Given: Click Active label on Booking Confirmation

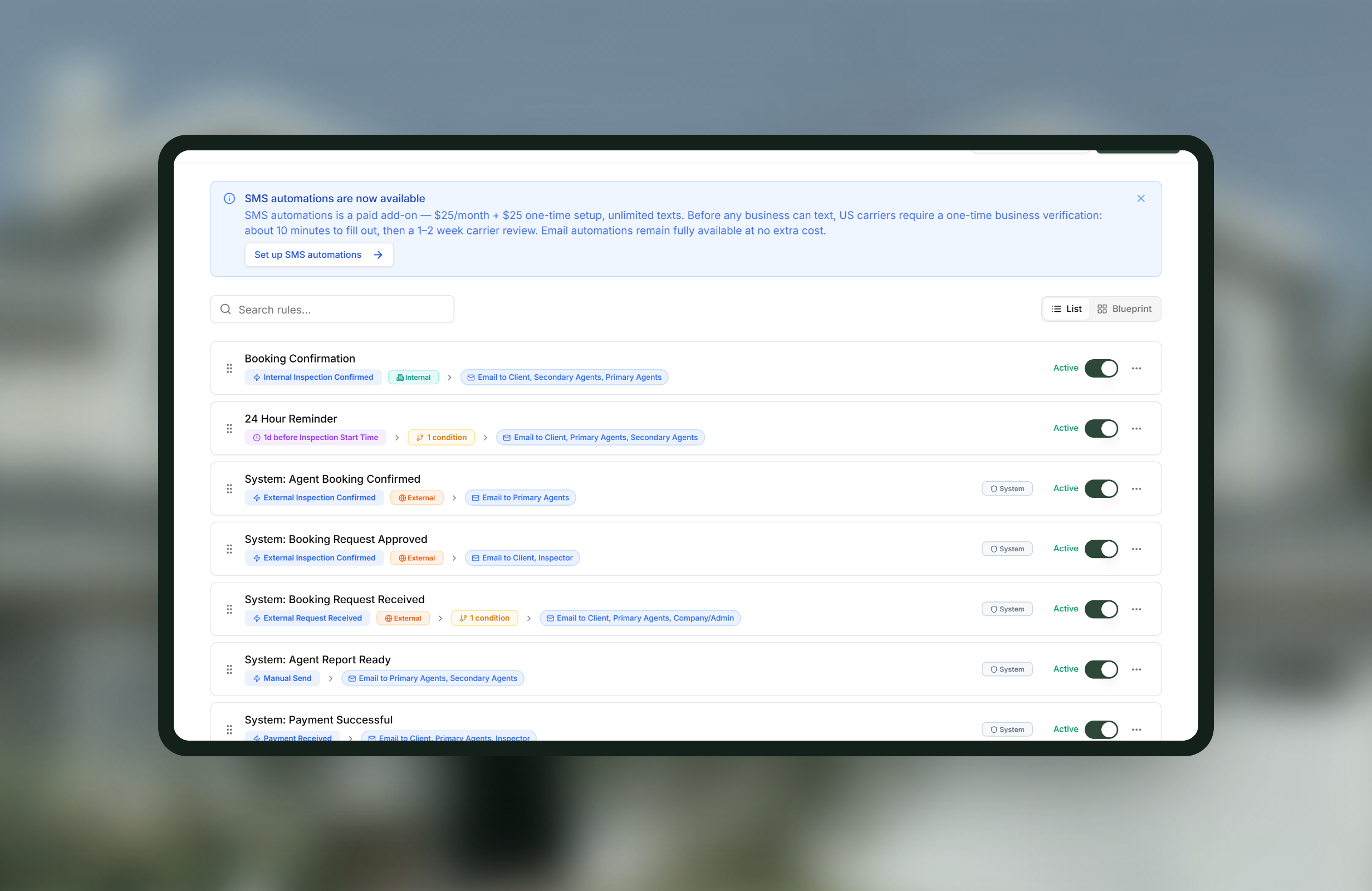Looking at the screenshot, I should (1065, 368).
